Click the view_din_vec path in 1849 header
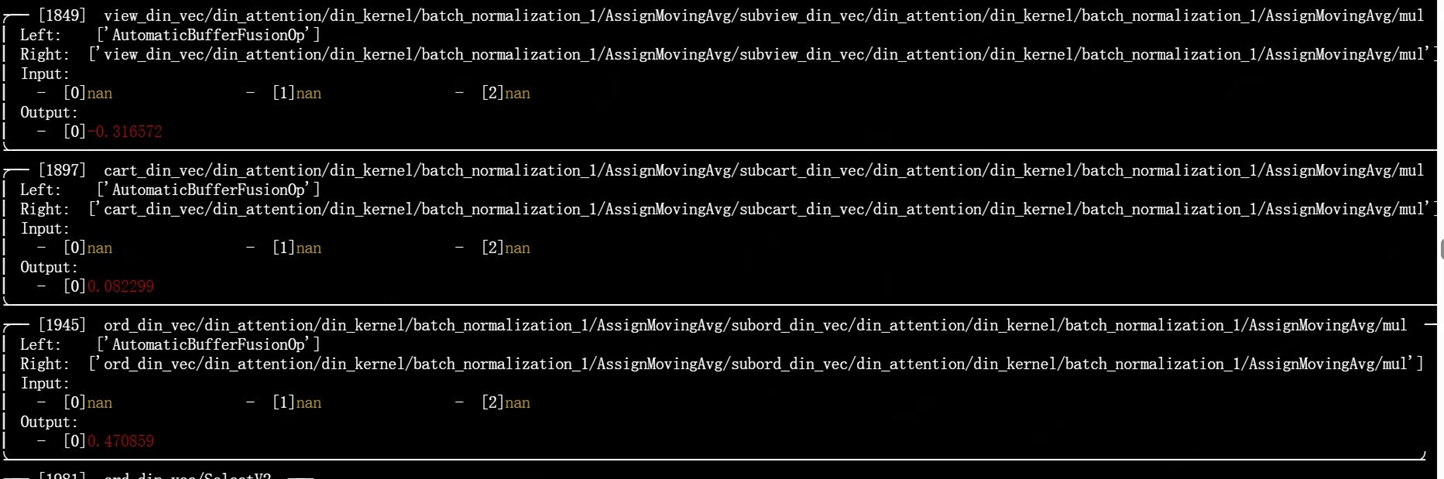Screen dimensions: 1444x479 tap(764, 15)
